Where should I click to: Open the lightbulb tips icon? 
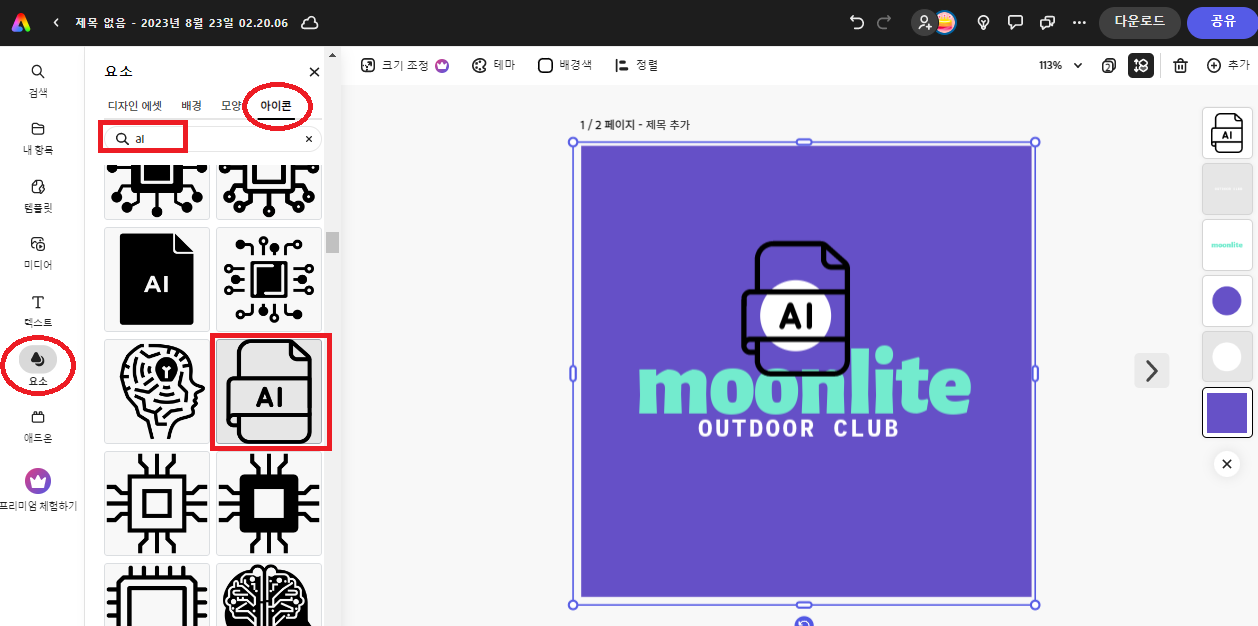click(x=983, y=22)
